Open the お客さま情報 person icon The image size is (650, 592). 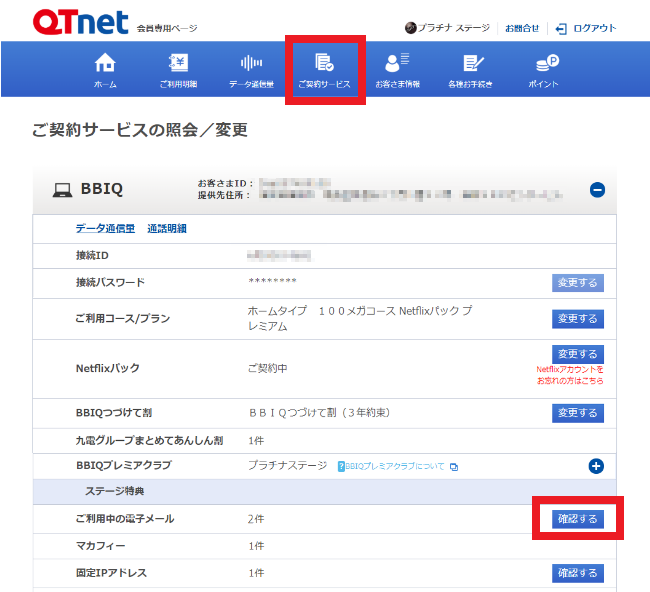pos(398,63)
